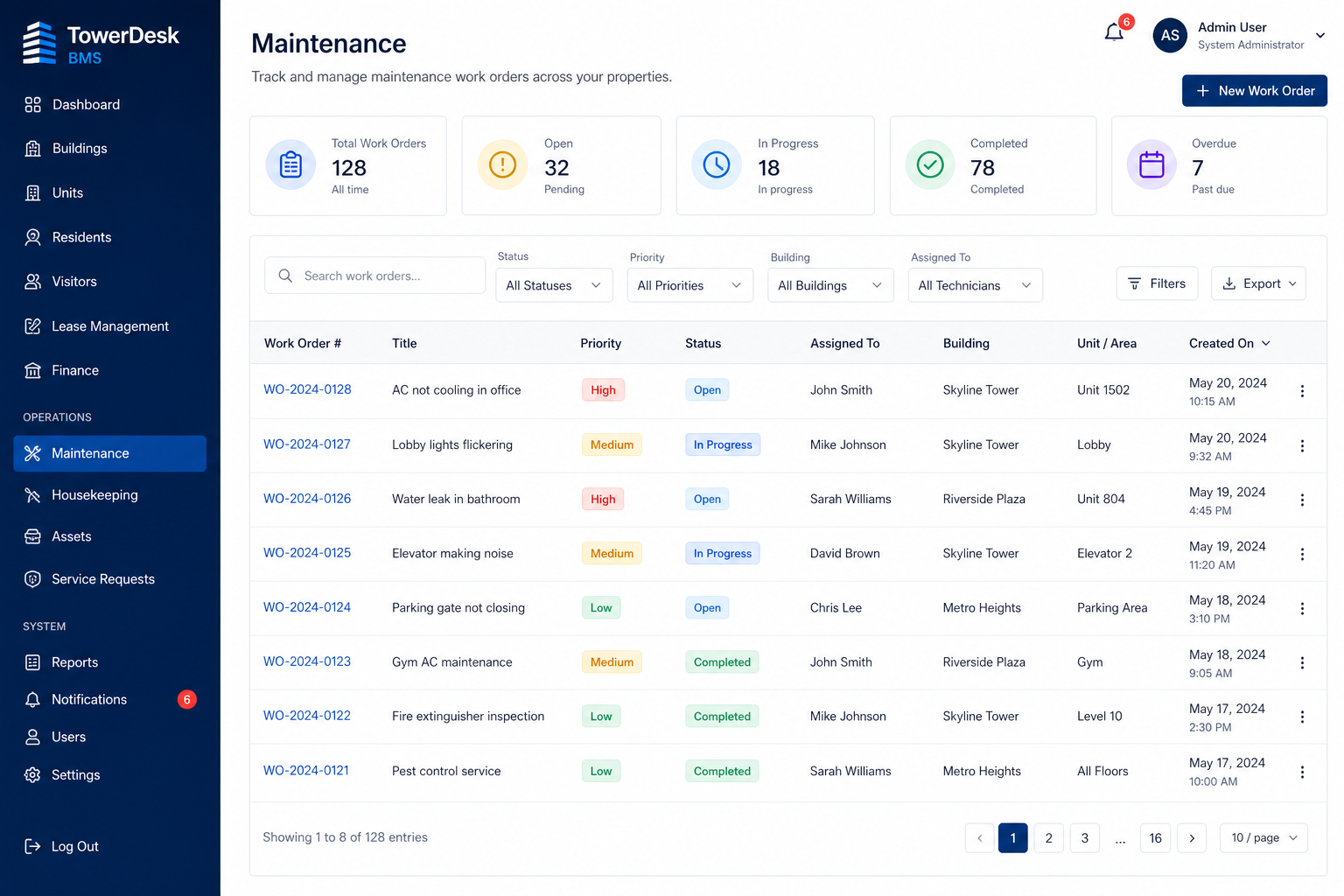This screenshot has width=1344, height=896.
Task: Click In Progress status on WO-2024-0125
Action: coord(723,553)
